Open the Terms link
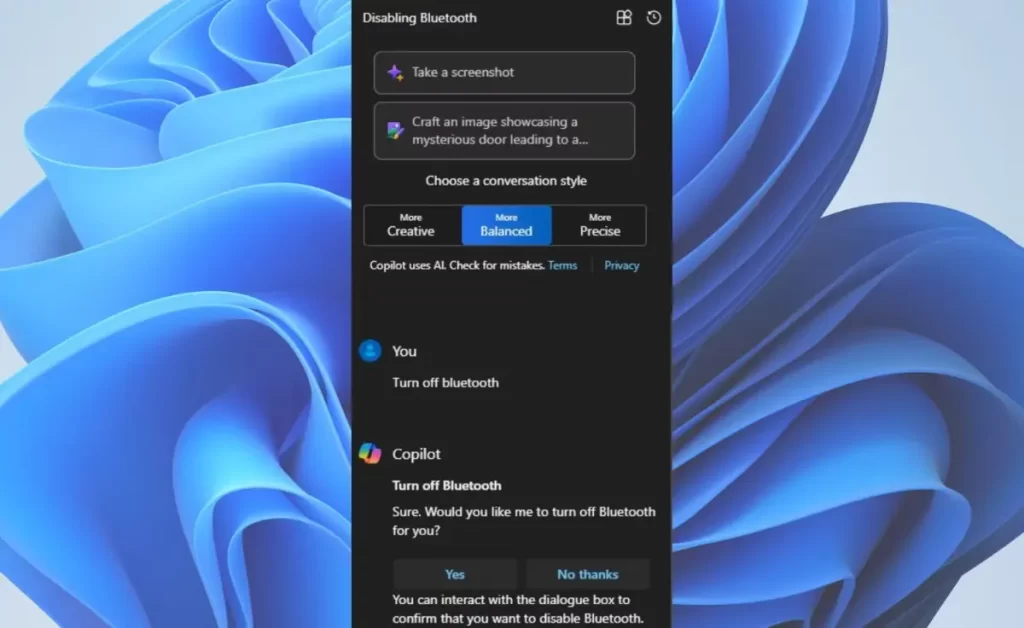Screen dimensions: 1024x628 click(562, 265)
